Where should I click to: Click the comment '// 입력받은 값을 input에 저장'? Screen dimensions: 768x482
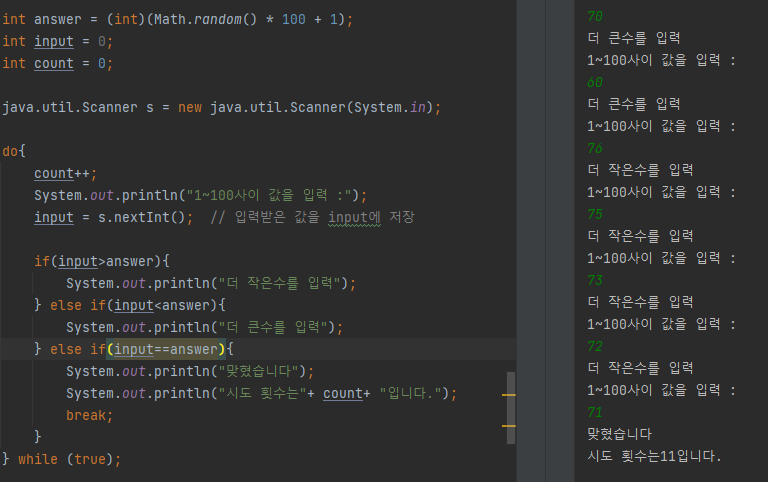[312, 217]
